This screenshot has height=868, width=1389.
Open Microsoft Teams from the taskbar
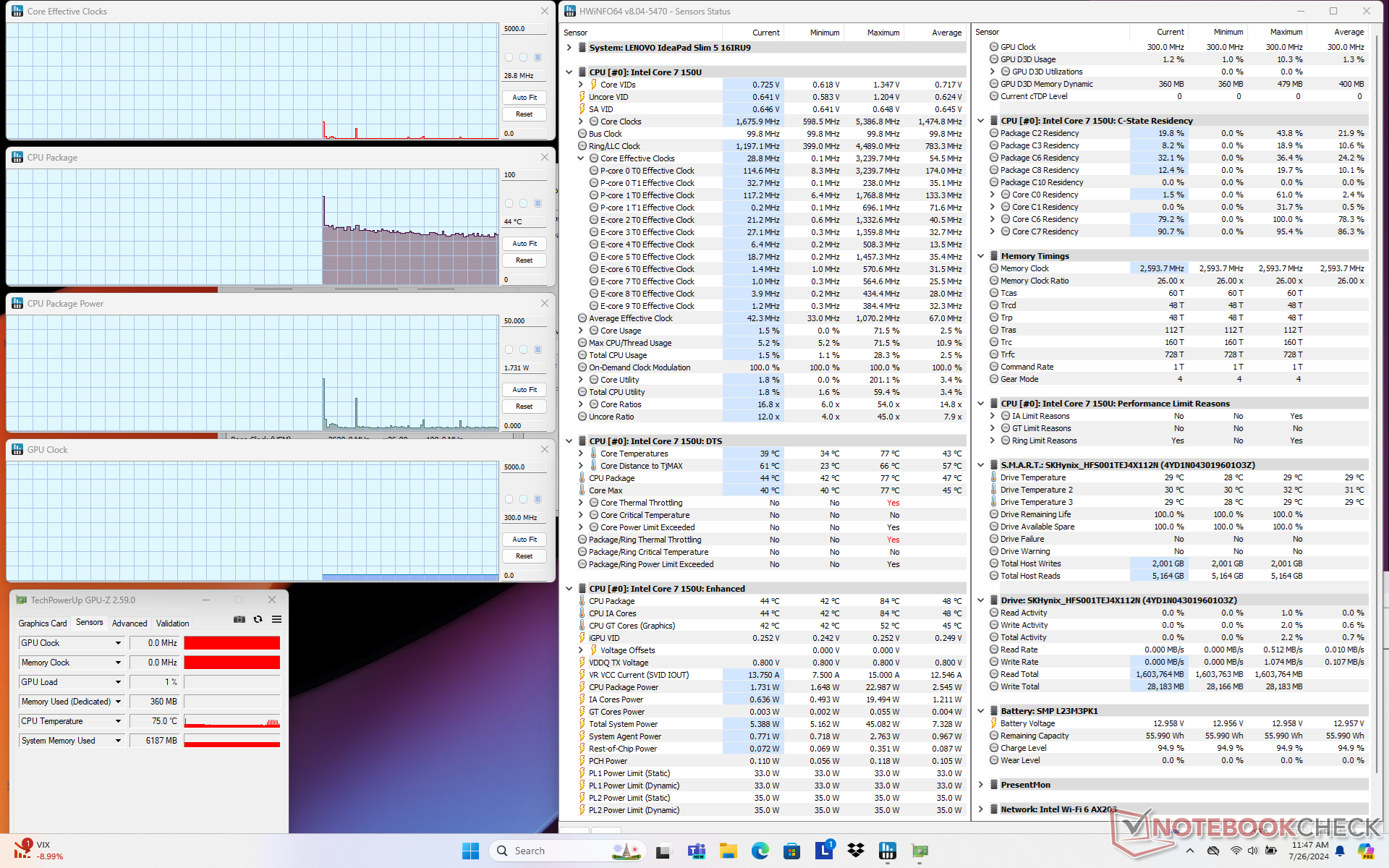696,851
